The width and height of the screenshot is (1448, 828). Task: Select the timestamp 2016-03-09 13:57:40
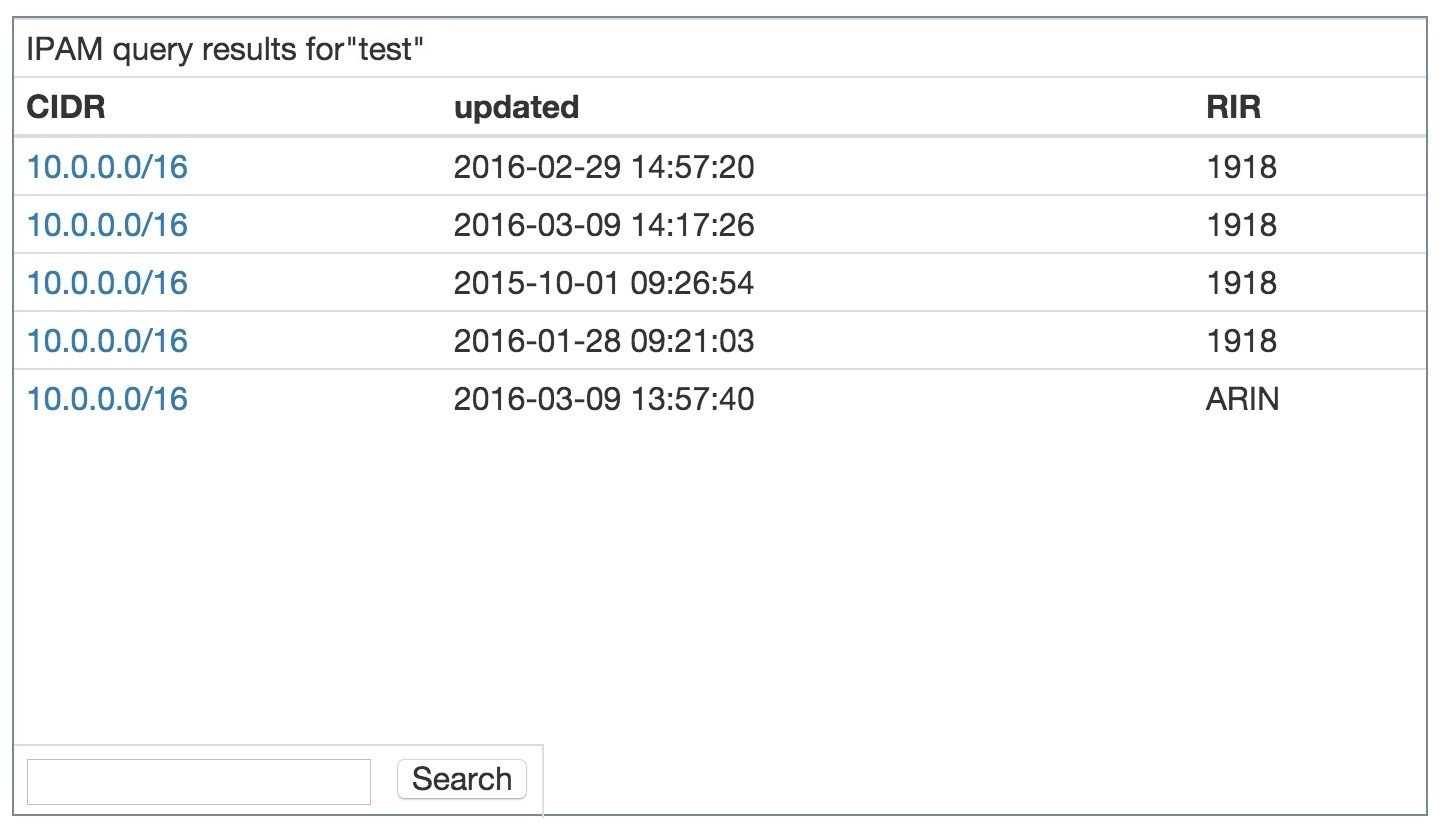point(603,398)
